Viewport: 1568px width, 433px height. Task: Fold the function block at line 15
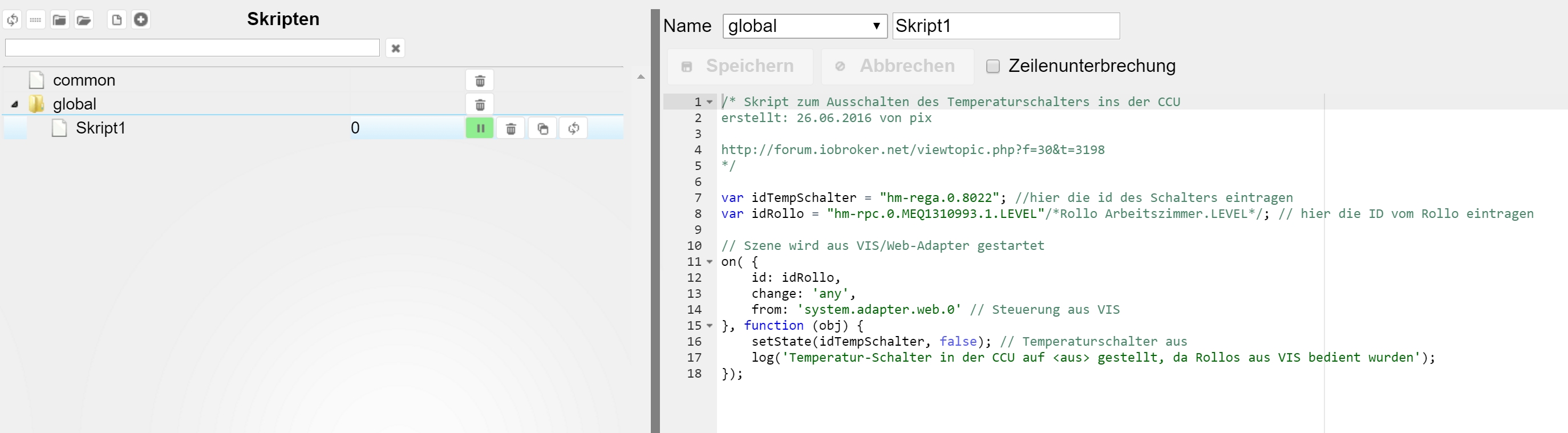coord(710,326)
